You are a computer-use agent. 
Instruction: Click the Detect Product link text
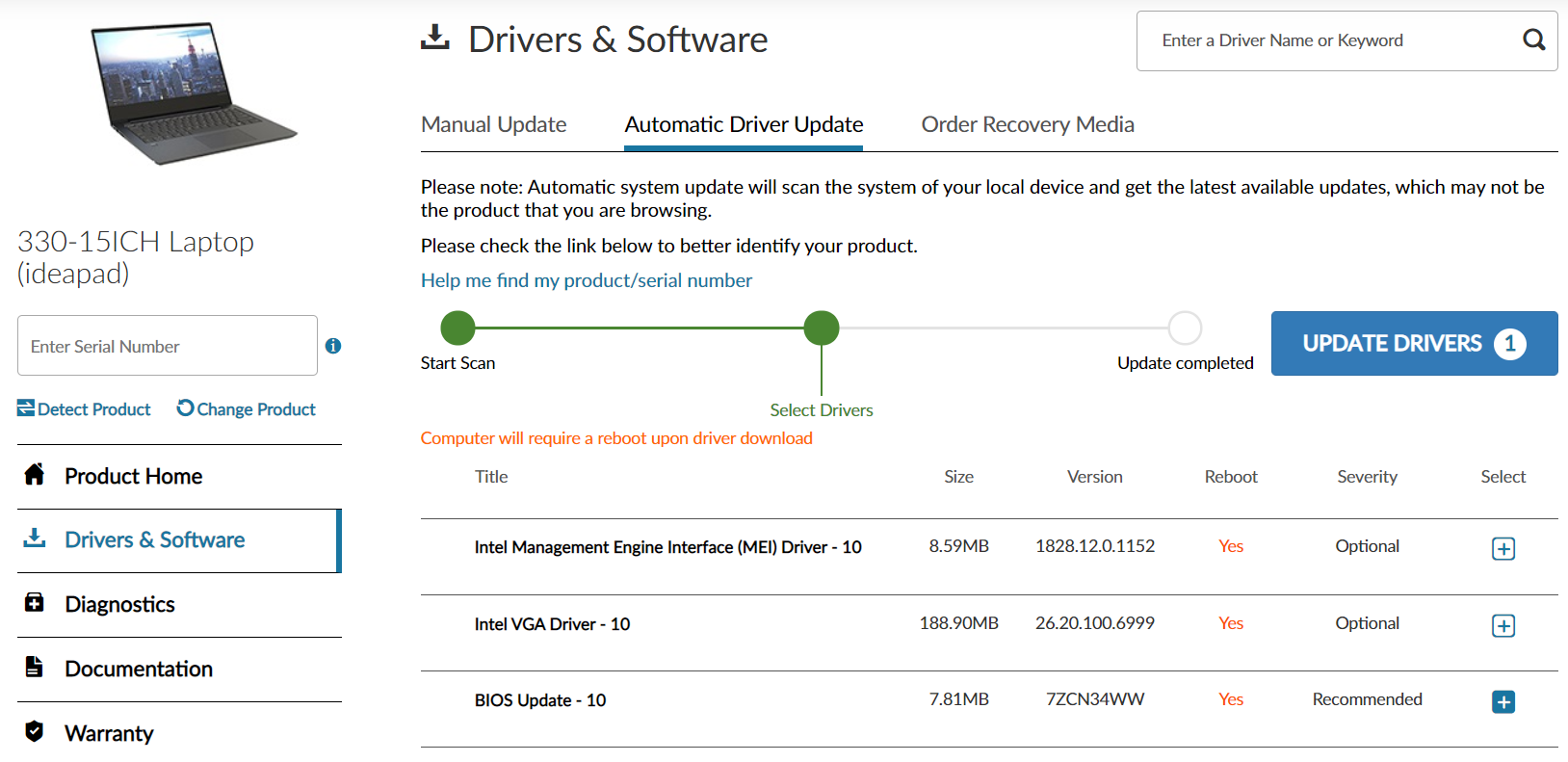point(94,409)
